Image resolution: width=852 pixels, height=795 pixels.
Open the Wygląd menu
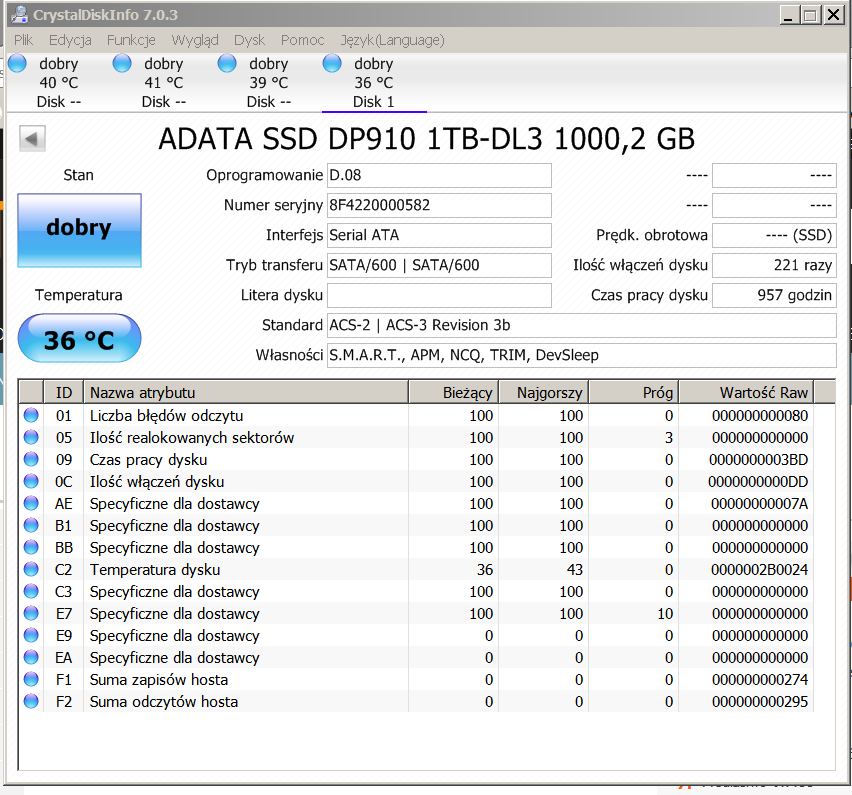click(x=195, y=40)
